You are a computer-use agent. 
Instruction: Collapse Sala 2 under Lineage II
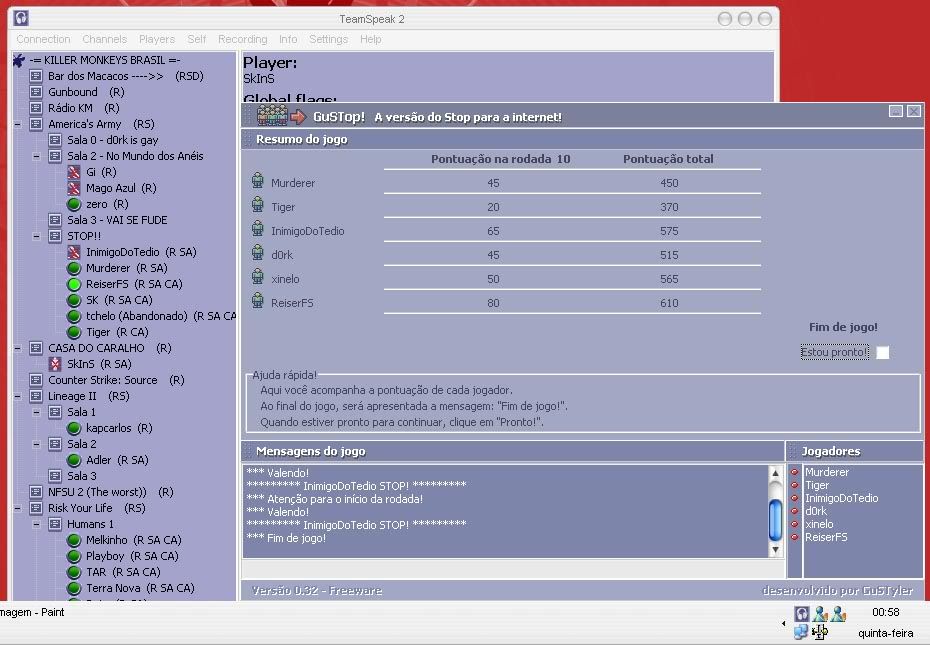coord(36,444)
